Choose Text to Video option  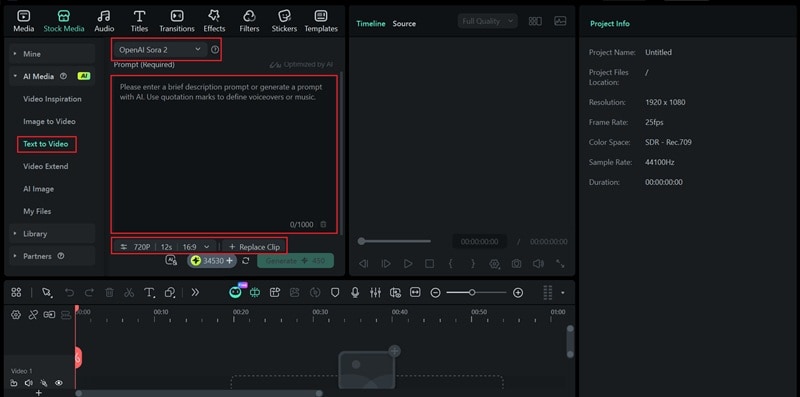[x=45, y=144]
